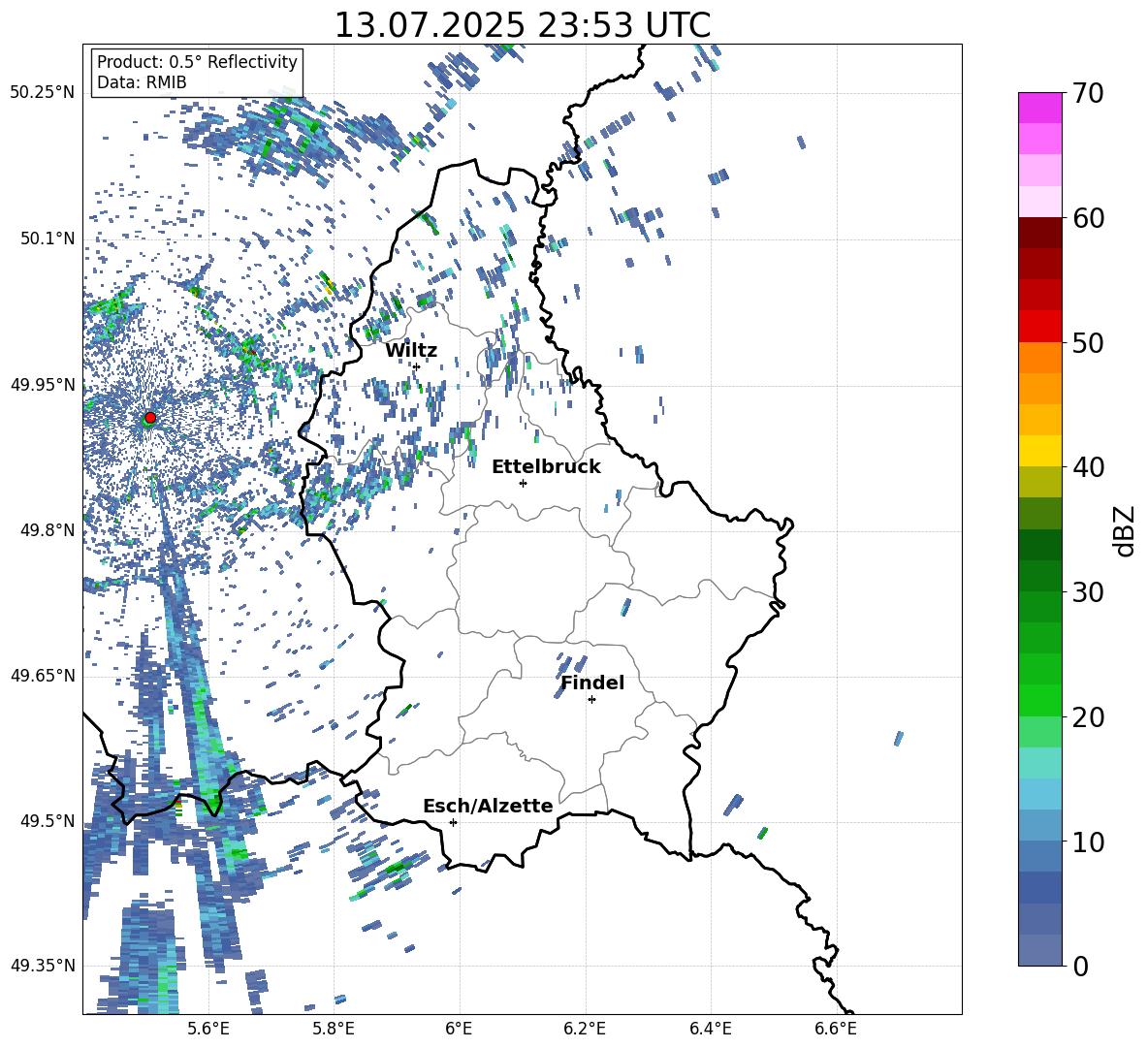Click the colorbar tick label '20'

tap(1088, 716)
